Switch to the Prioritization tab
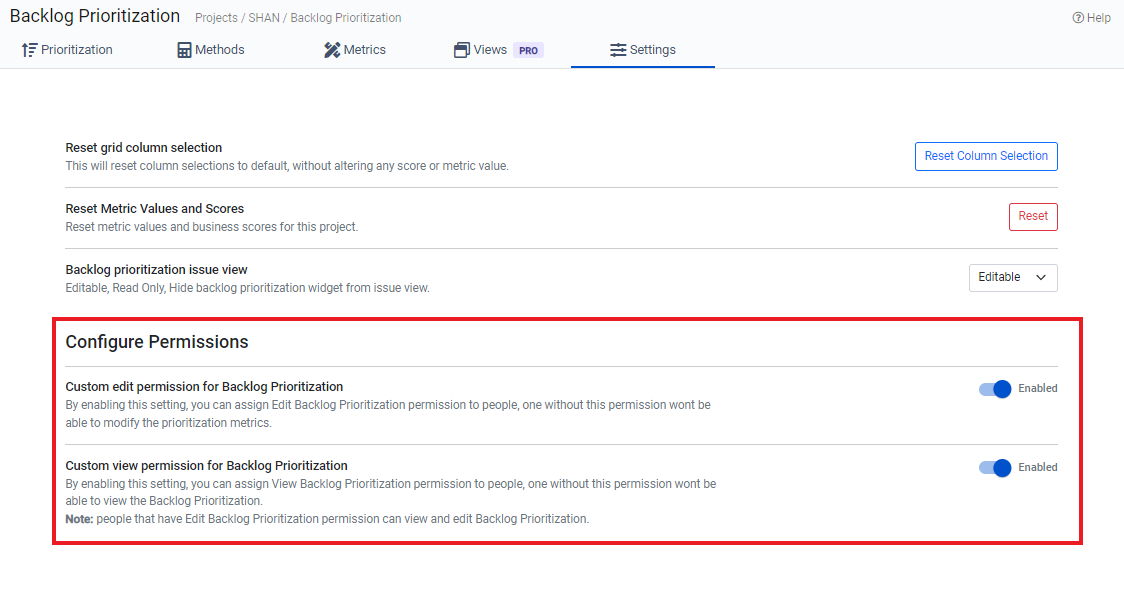 point(76,50)
